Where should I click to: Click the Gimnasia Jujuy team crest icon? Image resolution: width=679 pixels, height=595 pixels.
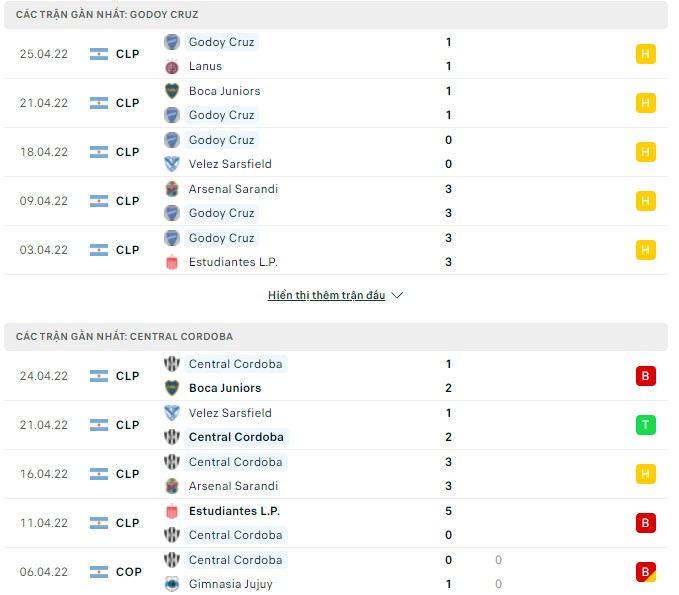(172, 584)
